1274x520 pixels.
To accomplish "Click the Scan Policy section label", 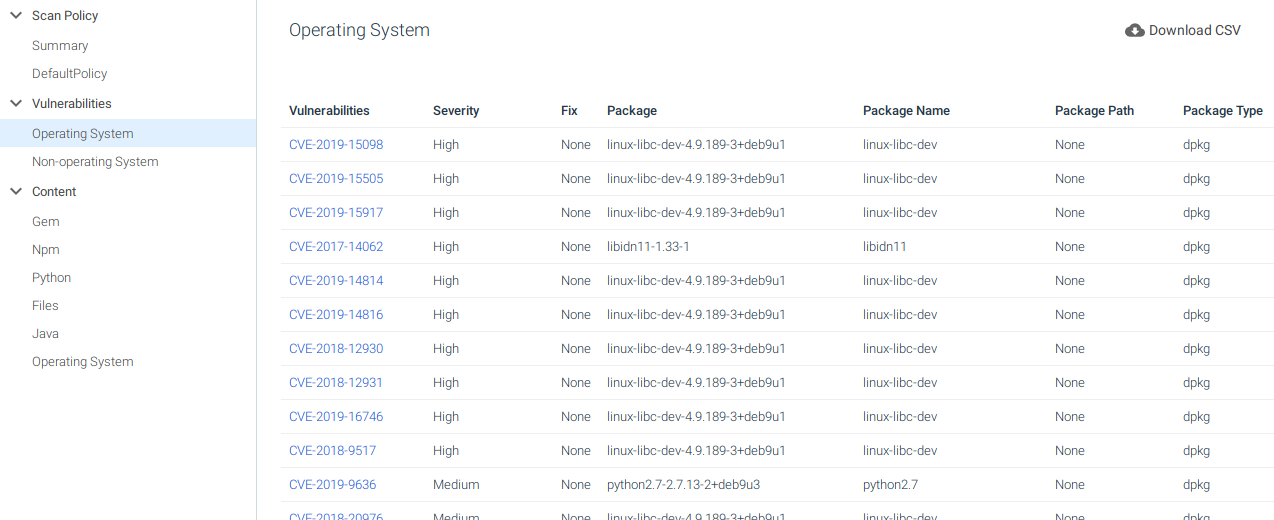I will pyautogui.click(x=65, y=16).
